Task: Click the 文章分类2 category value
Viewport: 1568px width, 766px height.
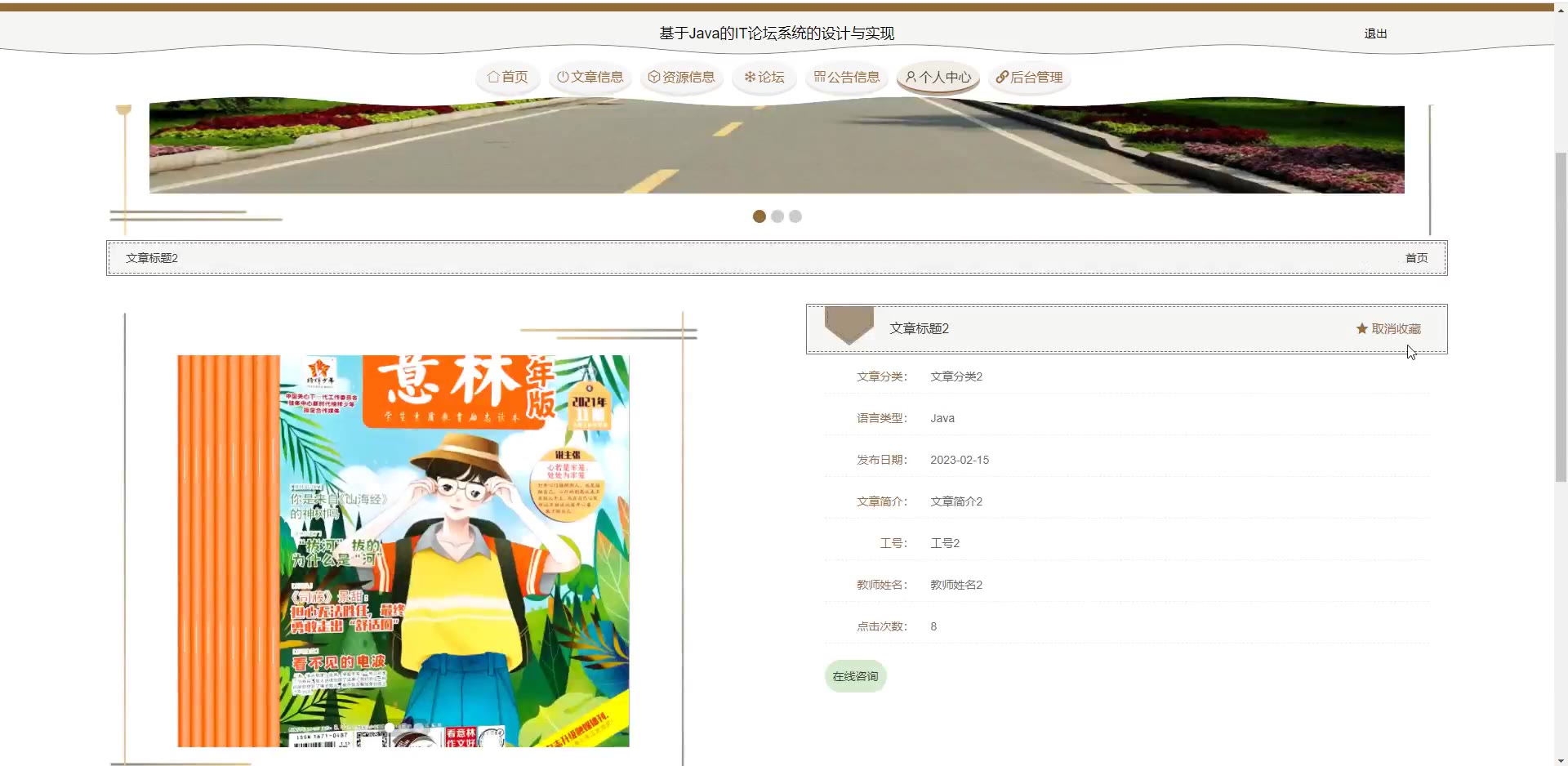Action: [x=956, y=376]
